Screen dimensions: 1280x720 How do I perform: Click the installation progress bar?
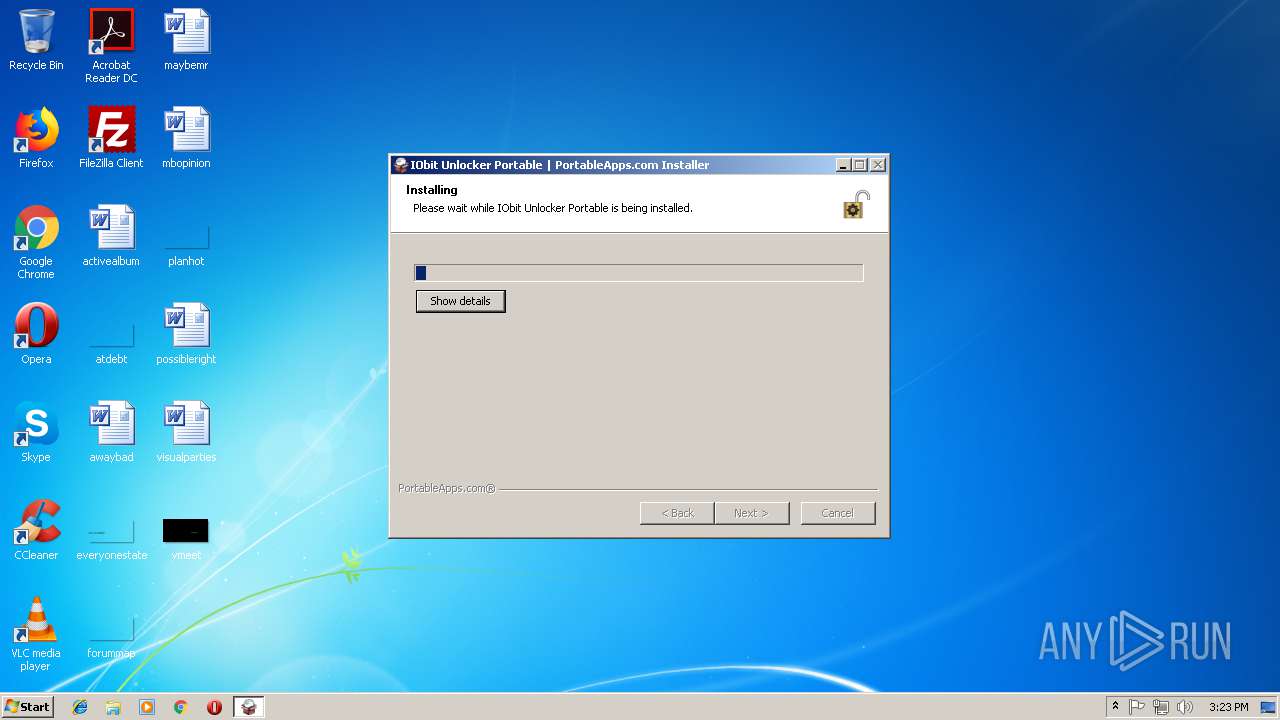tap(639, 273)
